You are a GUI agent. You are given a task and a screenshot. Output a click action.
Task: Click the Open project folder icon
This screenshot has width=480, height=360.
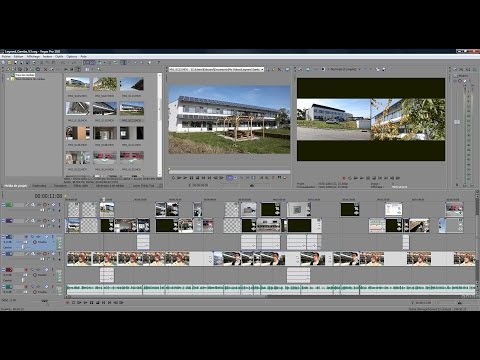point(9,62)
